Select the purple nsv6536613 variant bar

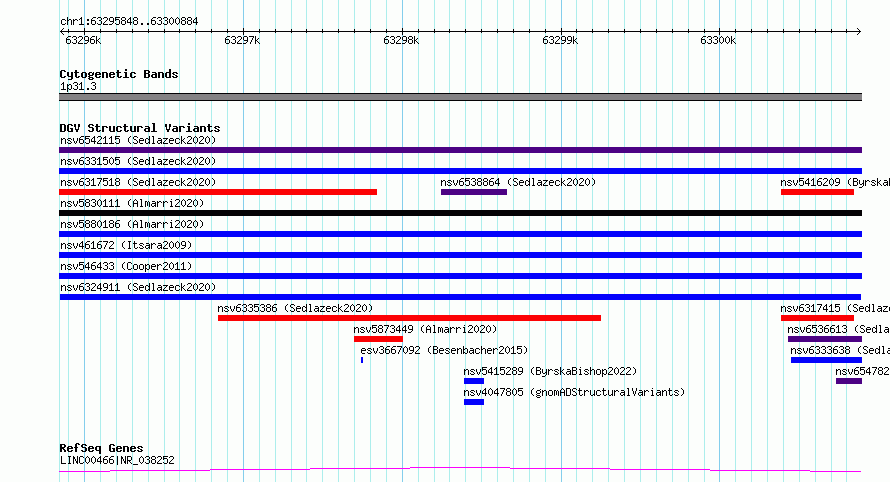[825, 339]
